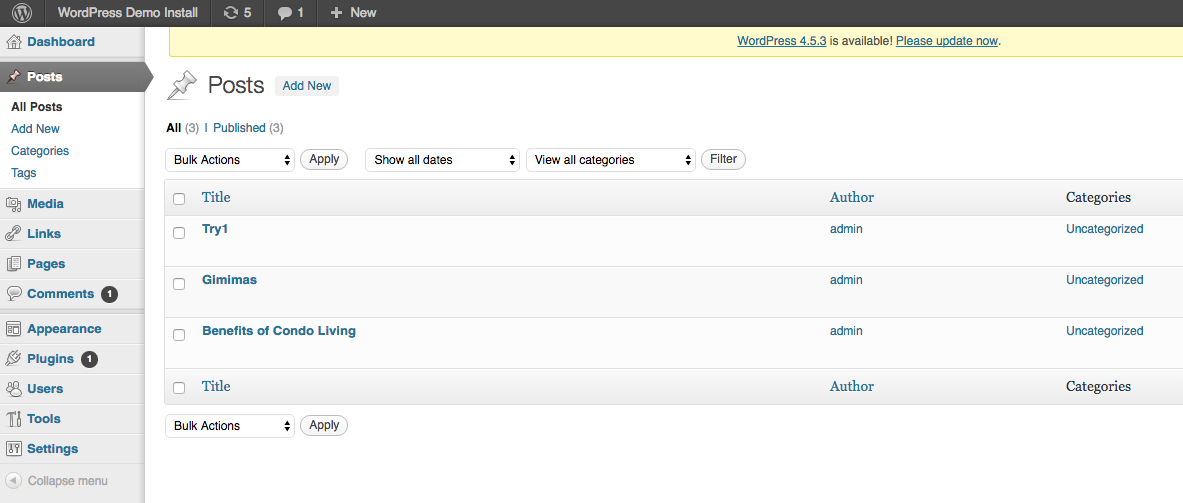Click admin author in Gimimas row
Image resolution: width=1183 pixels, height=503 pixels.
(x=846, y=280)
